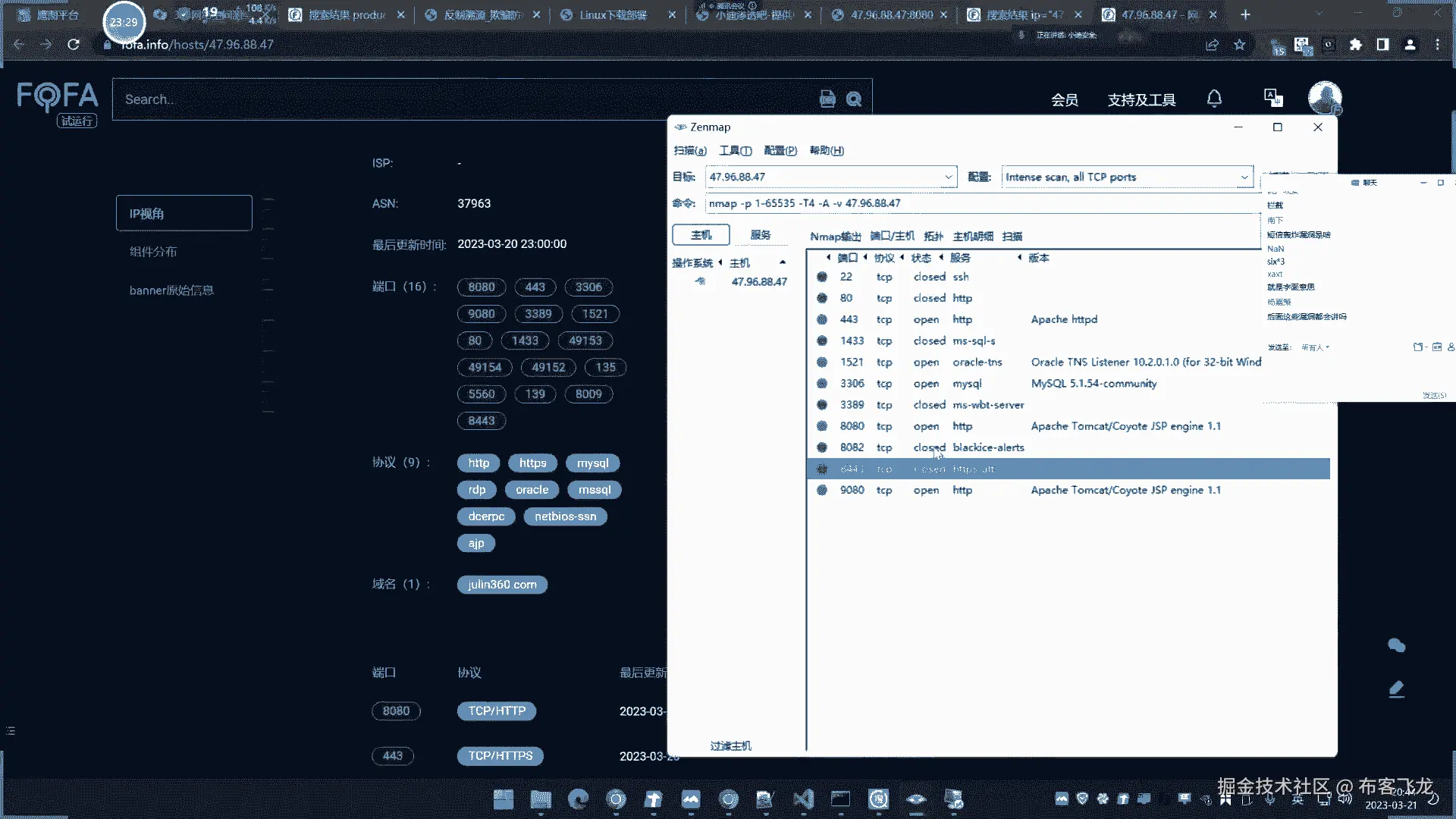Open the Zenmap 扫描 menu

tap(689, 150)
